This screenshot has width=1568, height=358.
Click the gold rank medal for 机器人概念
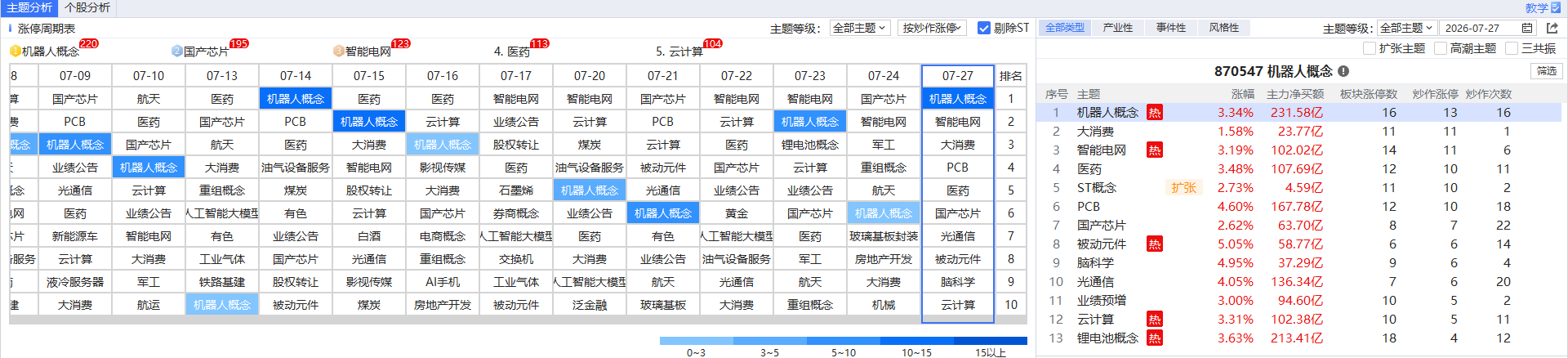pyautogui.click(x=15, y=51)
